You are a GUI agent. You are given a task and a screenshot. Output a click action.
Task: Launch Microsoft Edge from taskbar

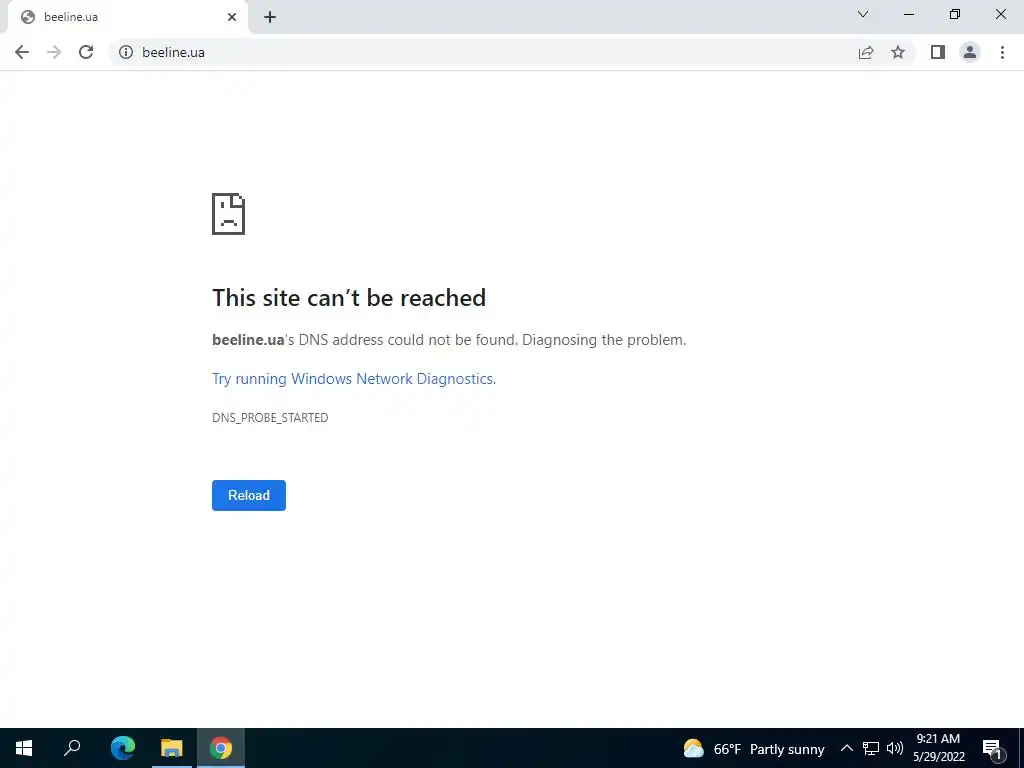[123, 748]
